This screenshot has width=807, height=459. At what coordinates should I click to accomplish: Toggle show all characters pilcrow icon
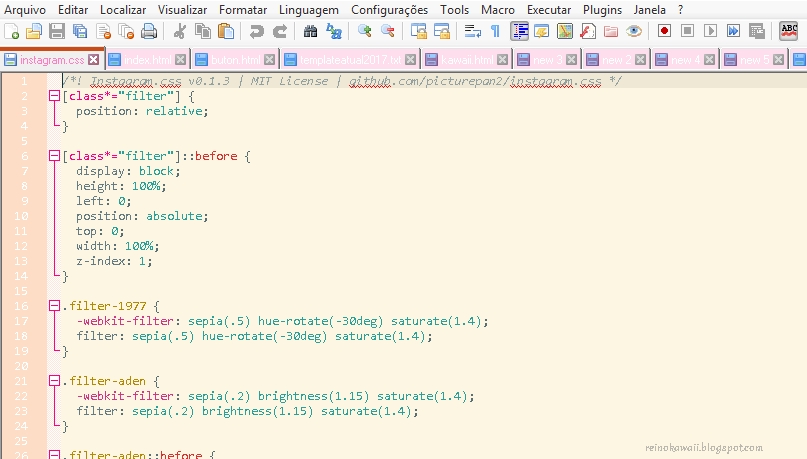[495, 31]
